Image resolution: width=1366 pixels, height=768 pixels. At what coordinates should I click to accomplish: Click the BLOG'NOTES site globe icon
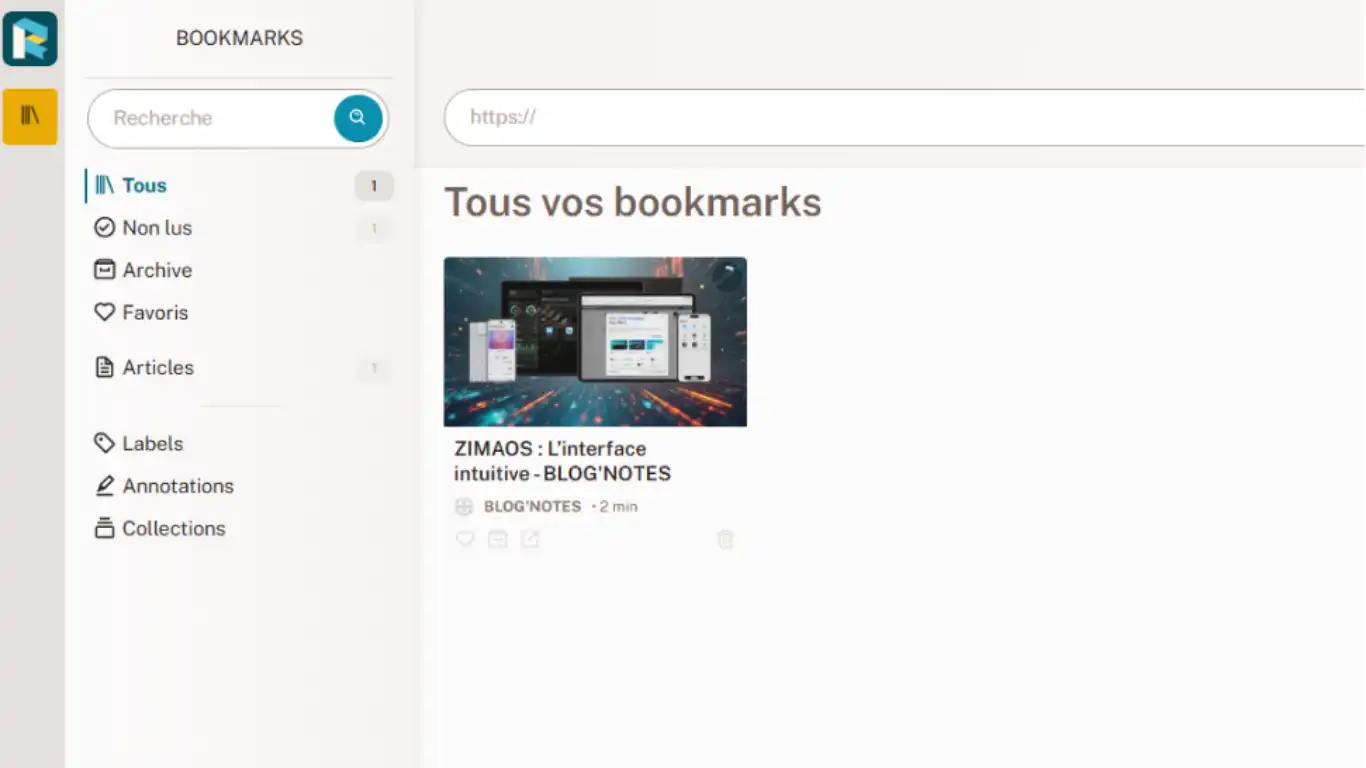pos(464,507)
